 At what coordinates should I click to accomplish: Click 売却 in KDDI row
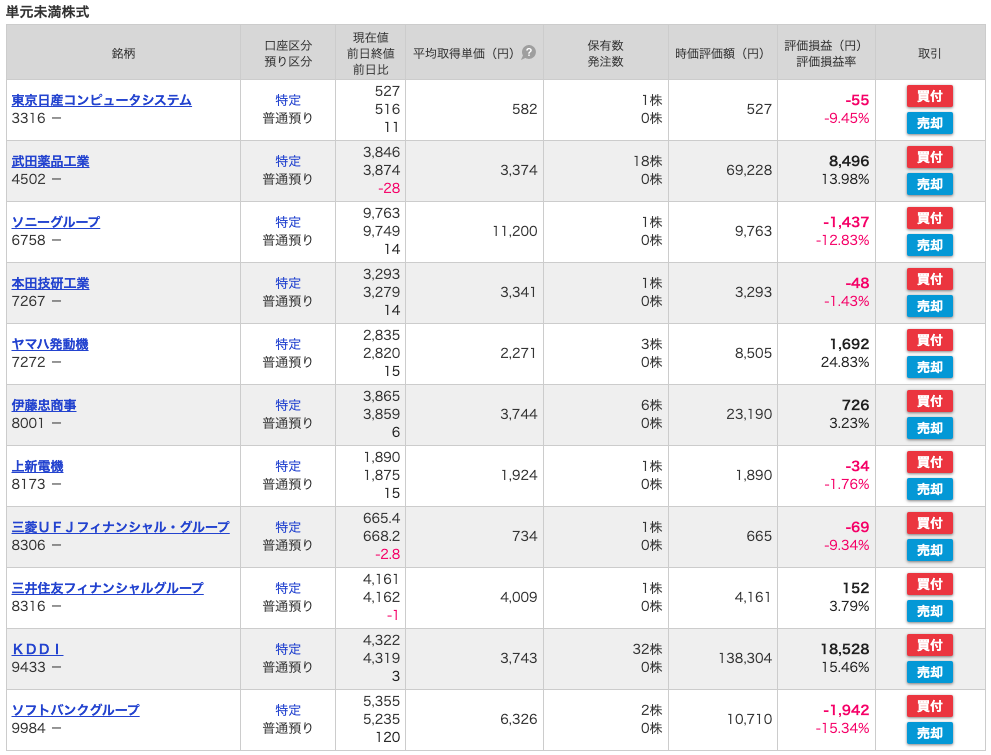point(930,672)
